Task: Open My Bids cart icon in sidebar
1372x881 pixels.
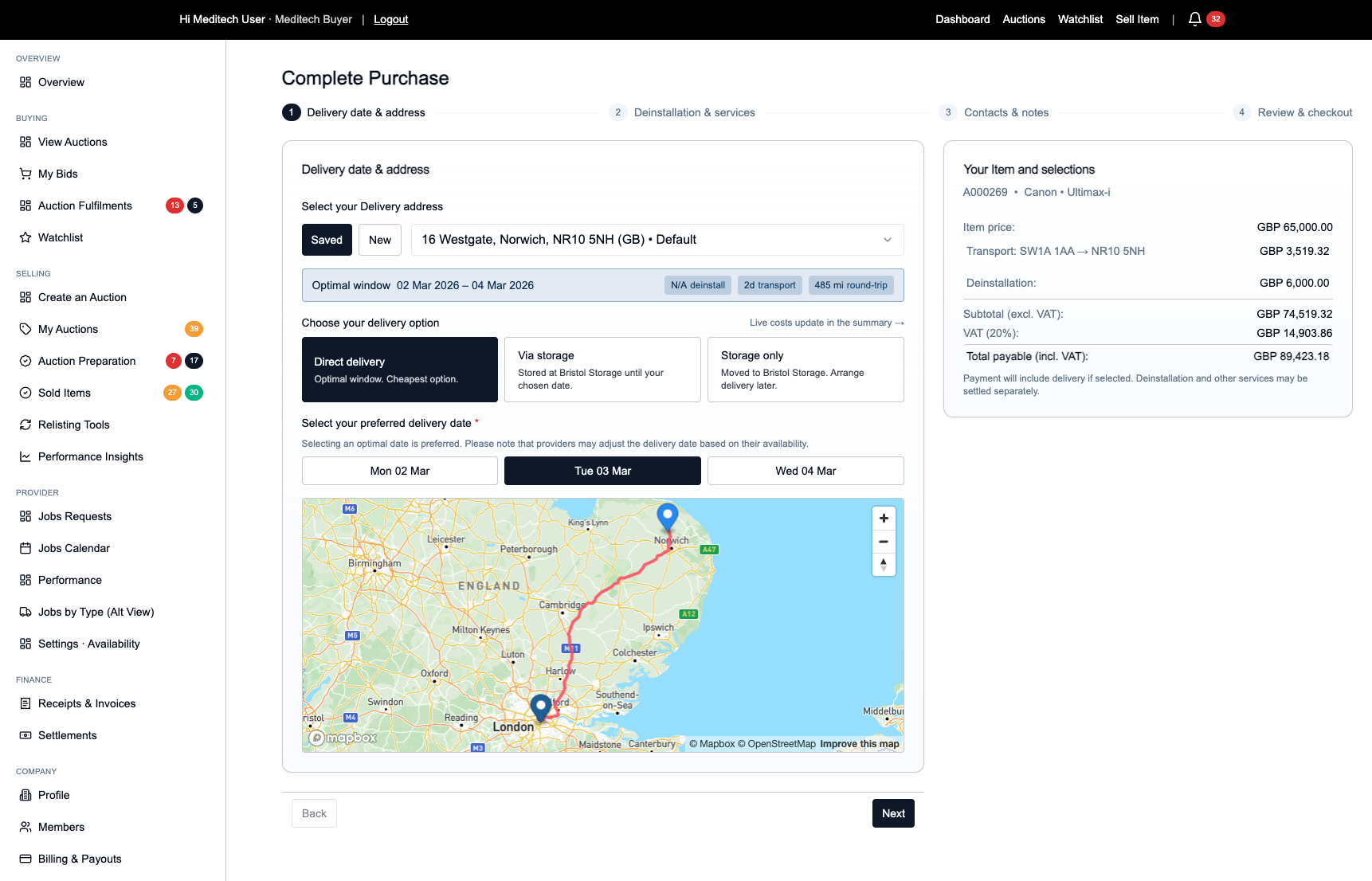Action: pos(25,174)
